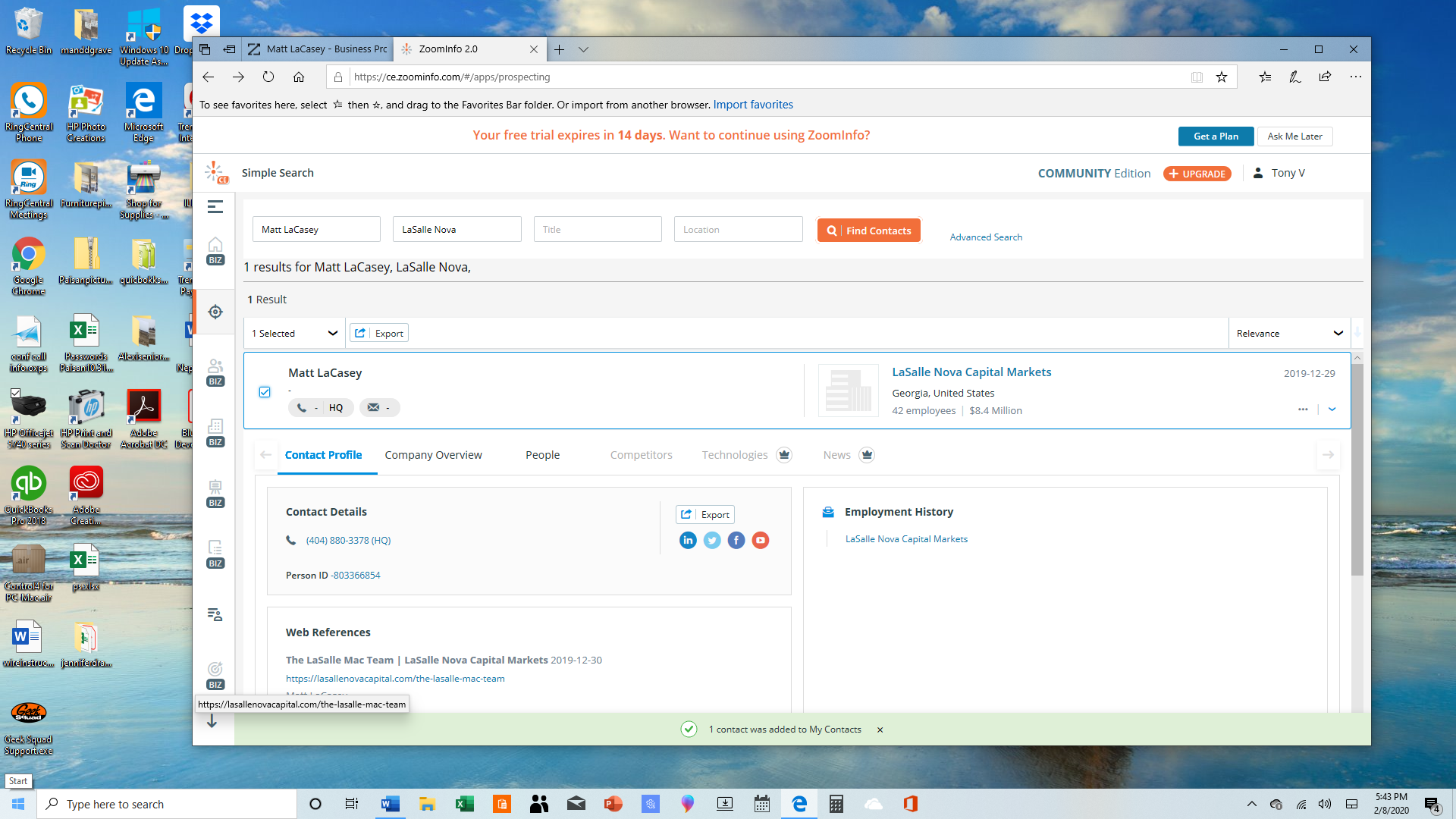Open the people/contacts BIZ sidebar icon
The height and width of the screenshot is (819, 1456).
pos(215,372)
